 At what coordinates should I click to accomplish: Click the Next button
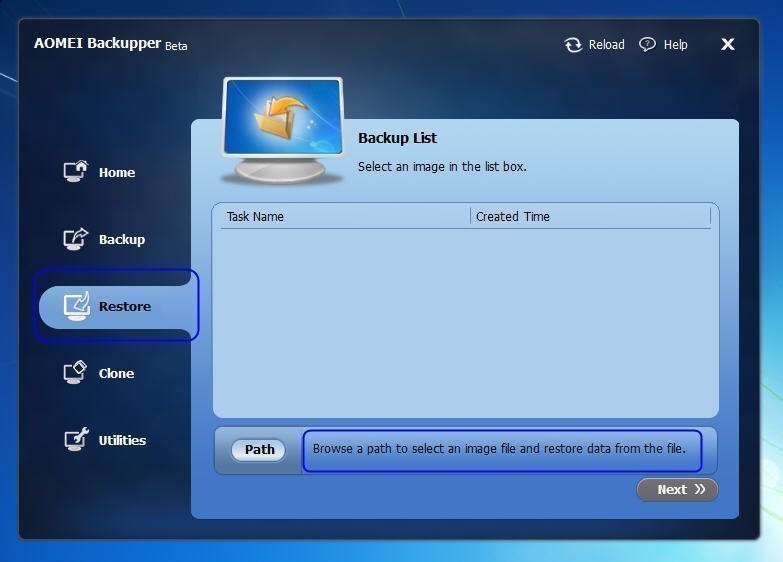pyautogui.click(x=678, y=490)
